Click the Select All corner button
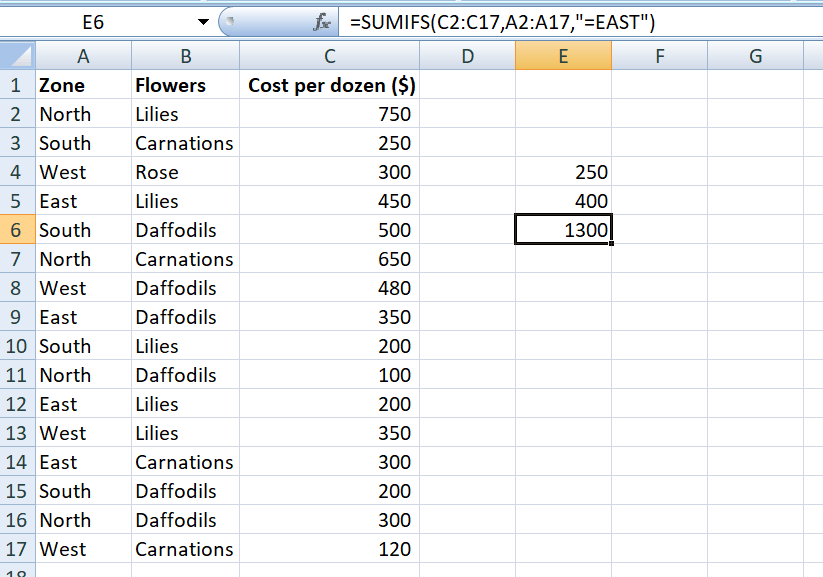Image resolution: width=823 pixels, height=577 pixels. click(15, 56)
